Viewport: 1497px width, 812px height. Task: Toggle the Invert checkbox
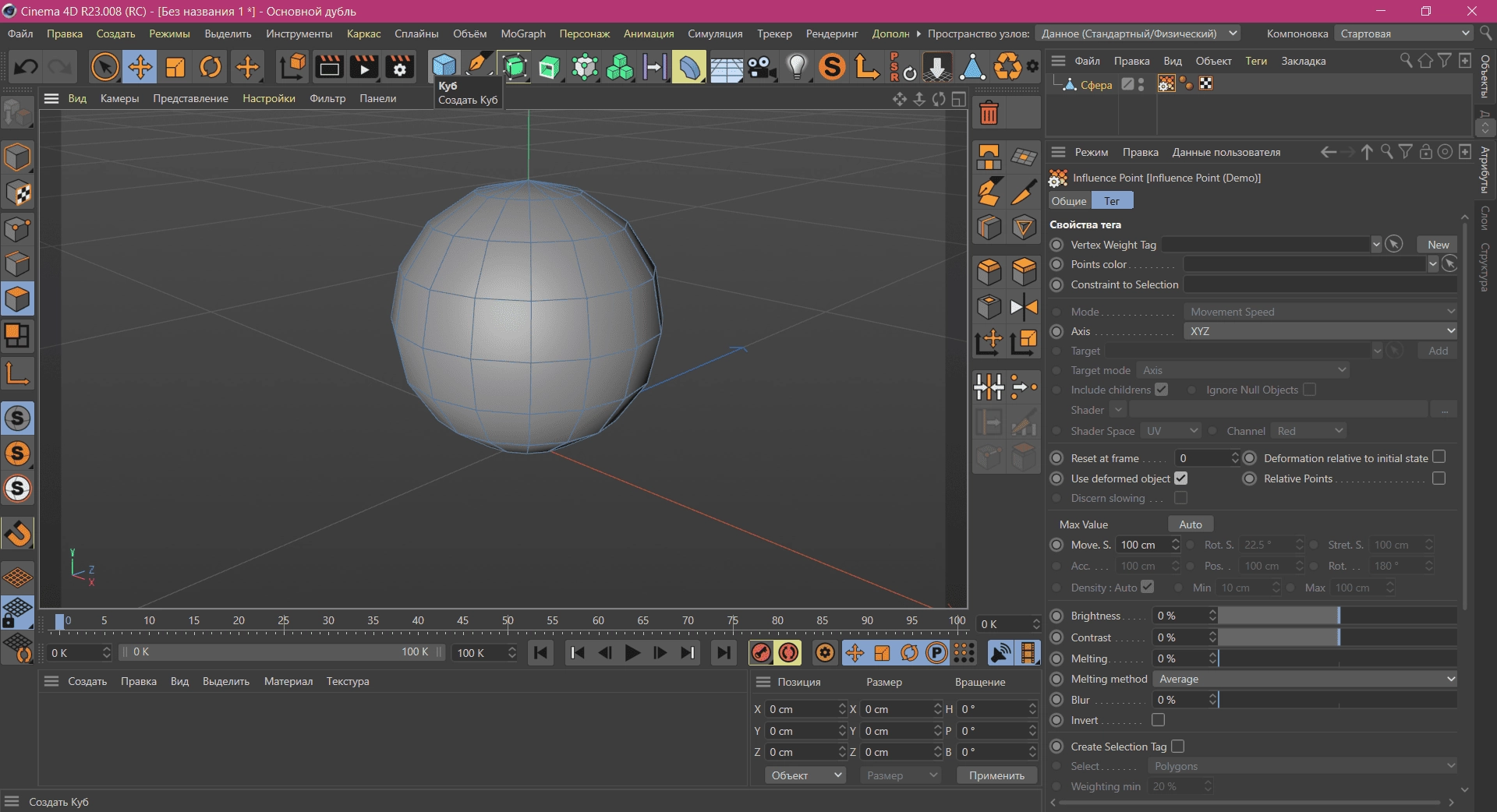tap(1159, 720)
